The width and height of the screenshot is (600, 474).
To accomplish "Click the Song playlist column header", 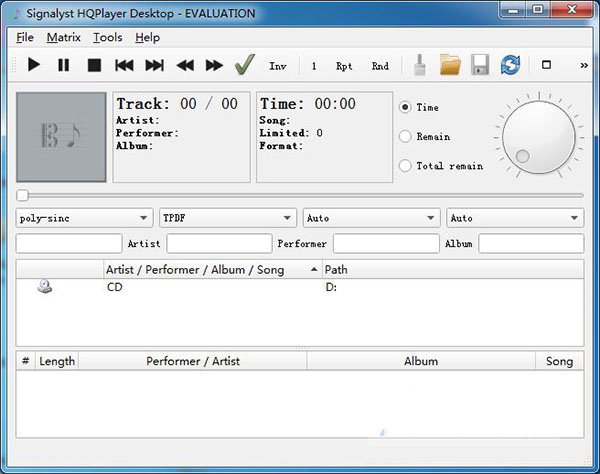I will point(559,361).
